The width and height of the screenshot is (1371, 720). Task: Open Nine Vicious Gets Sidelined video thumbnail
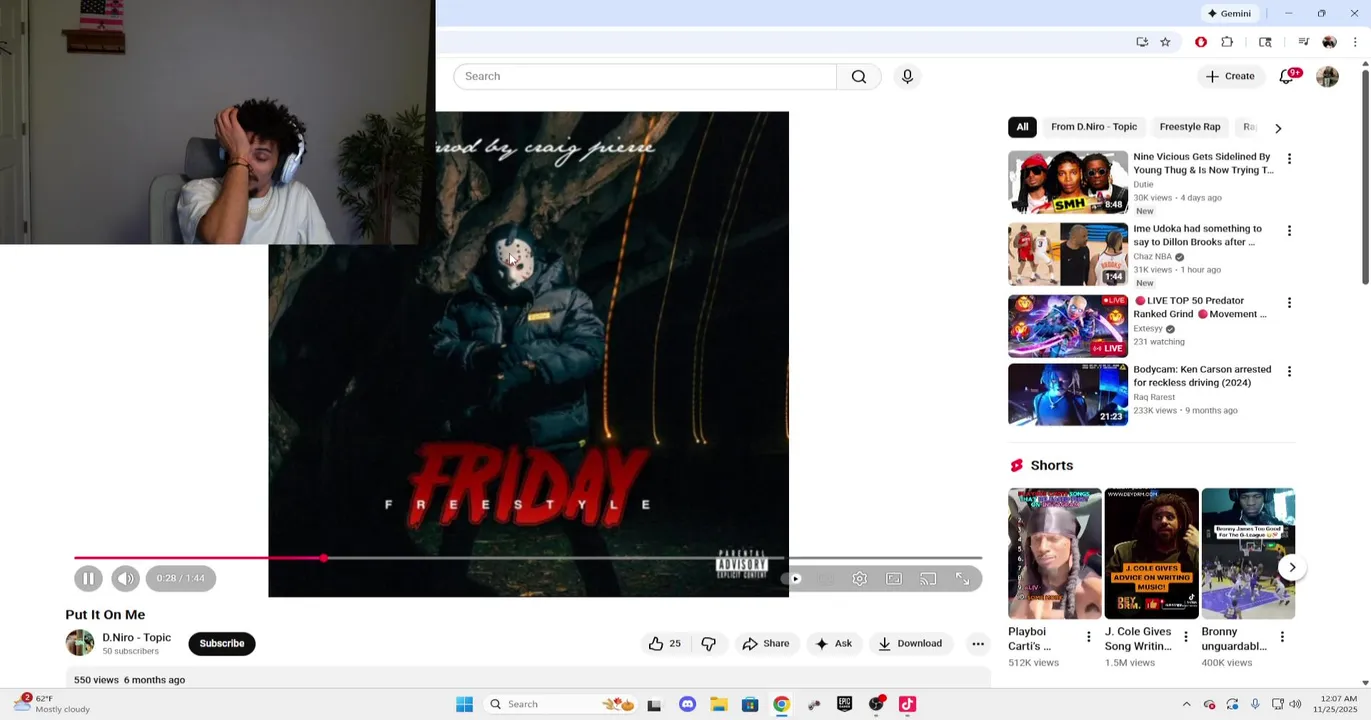pos(1068,182)
